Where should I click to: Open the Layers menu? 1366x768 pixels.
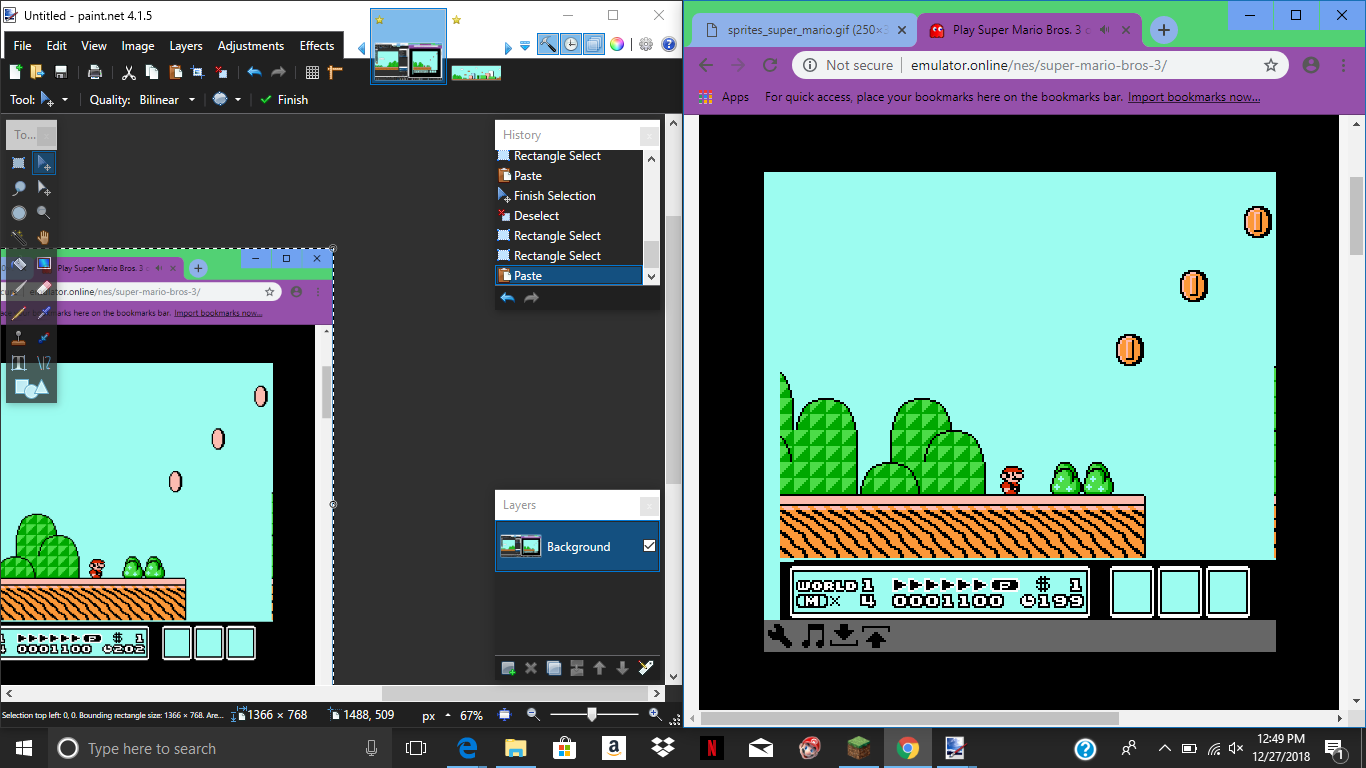186,46
